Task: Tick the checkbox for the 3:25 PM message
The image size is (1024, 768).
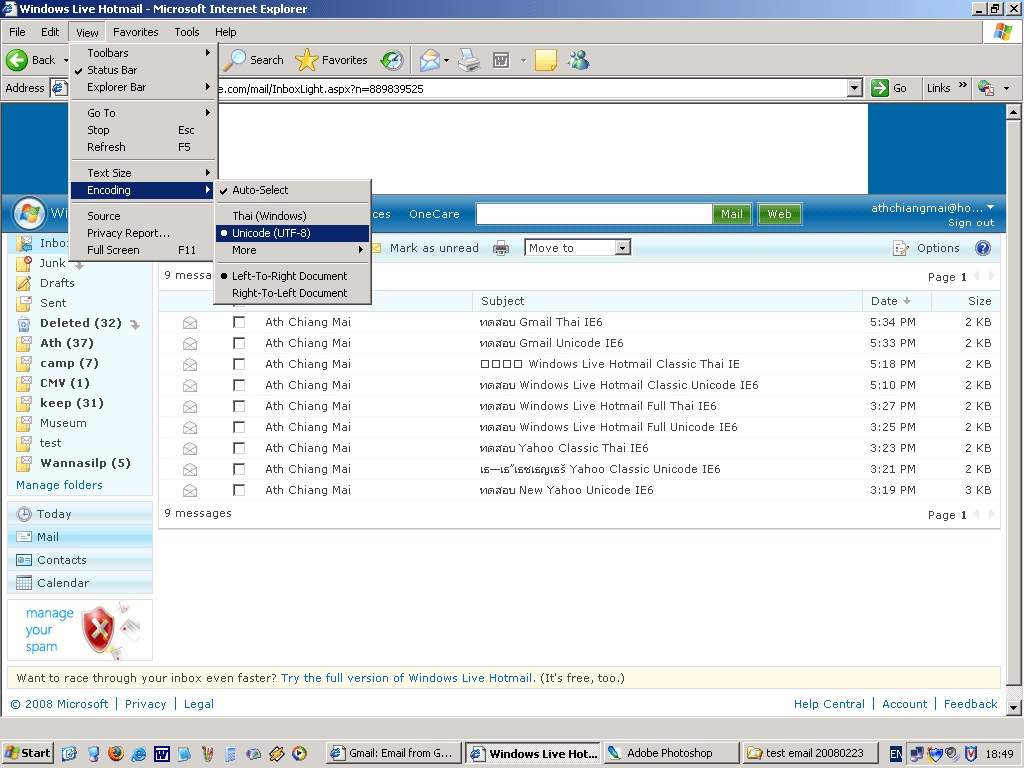Action: point(239,427)
